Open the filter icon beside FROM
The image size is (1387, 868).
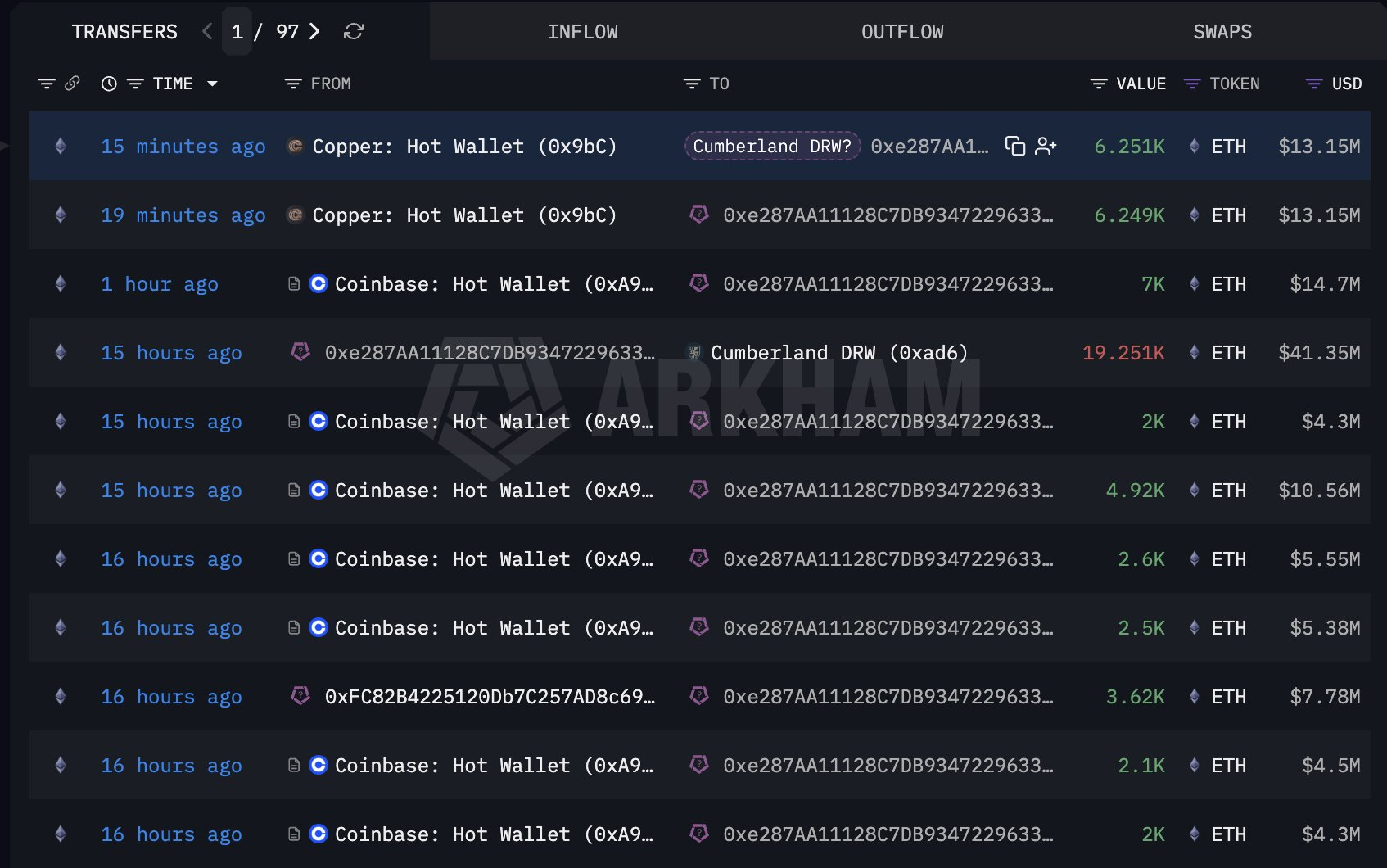click(292, 84)
